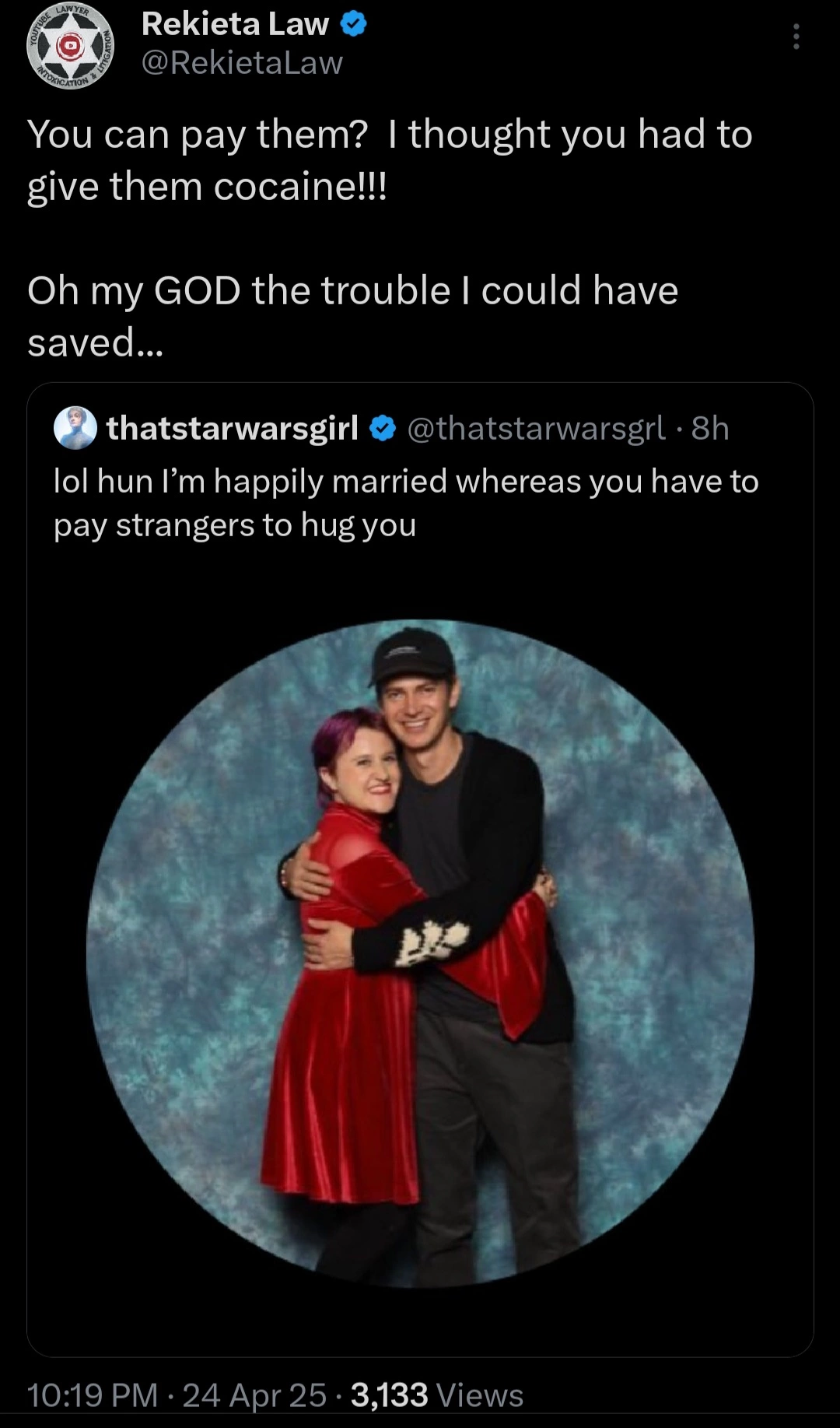The image size is (840, 1428).
Task: Open the circular hug photo
Action: coord(420,953)
